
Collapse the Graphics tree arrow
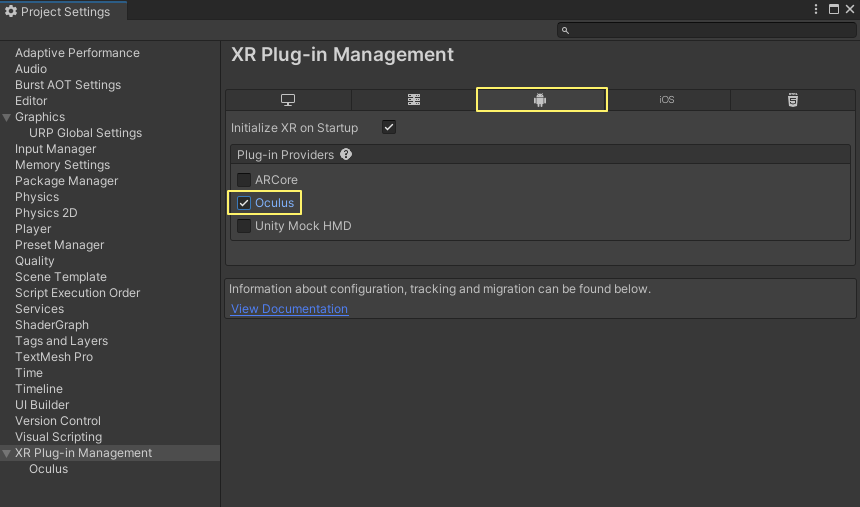pyautogui.click(x=7, y=117)
